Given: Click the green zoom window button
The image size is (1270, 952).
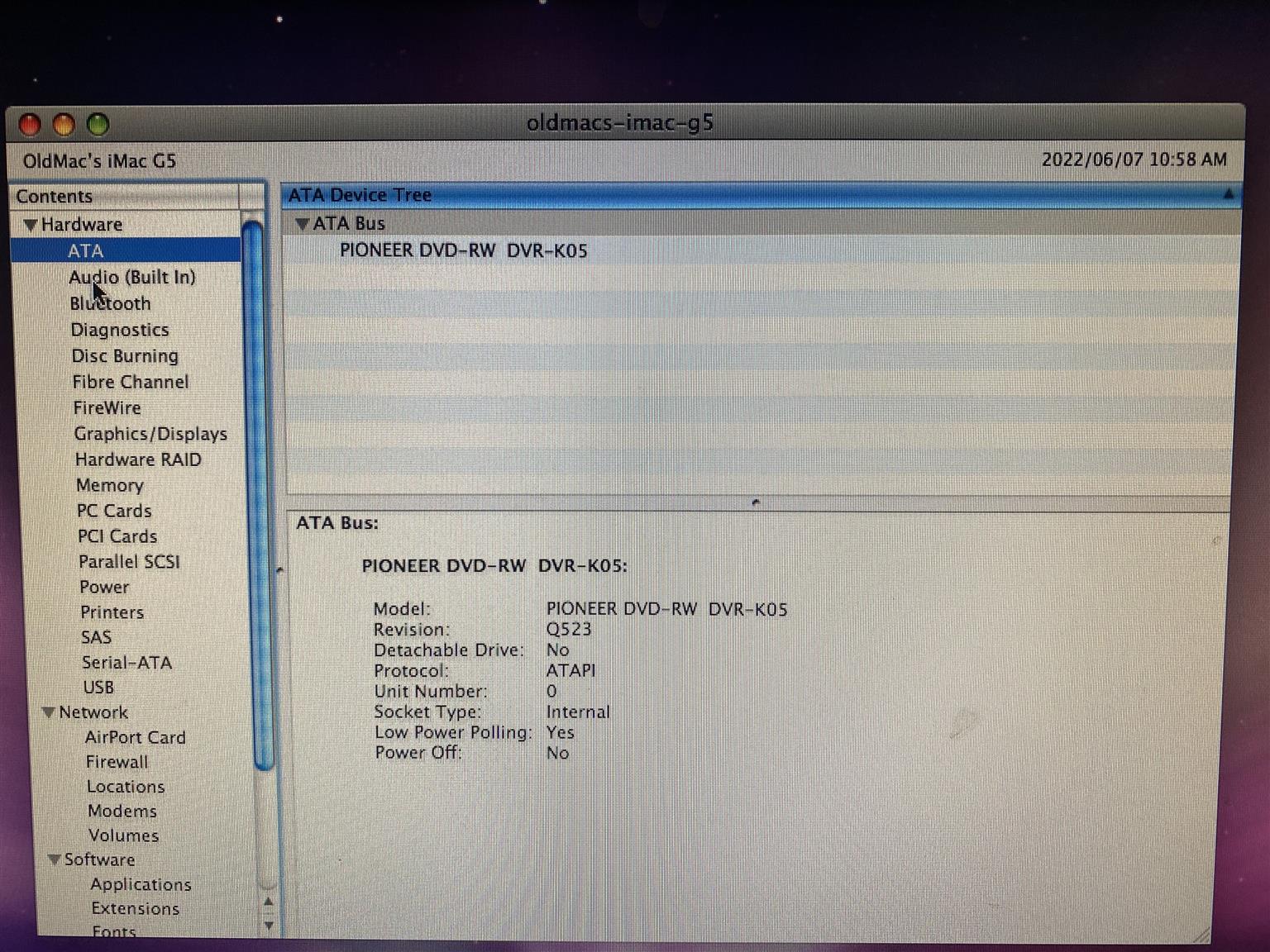Looking at the screenshot, I should [x=98, y=125].
